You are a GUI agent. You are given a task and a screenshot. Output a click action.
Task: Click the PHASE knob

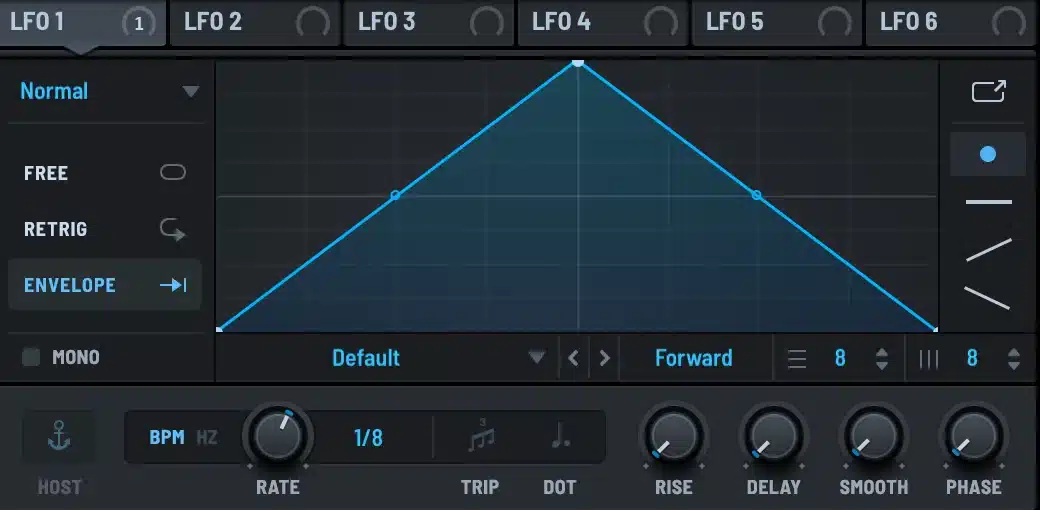click(x=974, y=436)
